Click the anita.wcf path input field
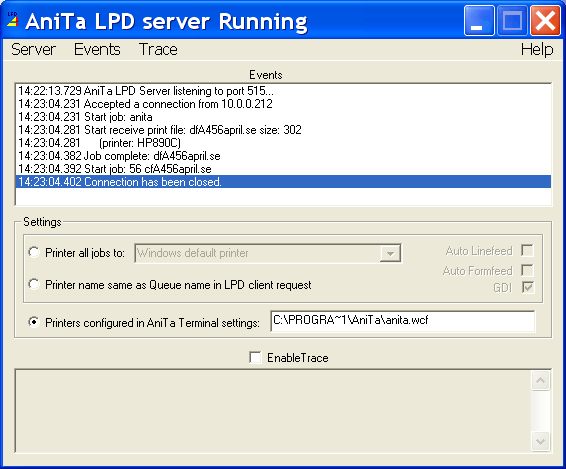This screenshot has width=566, height=469. coord(402,321)
